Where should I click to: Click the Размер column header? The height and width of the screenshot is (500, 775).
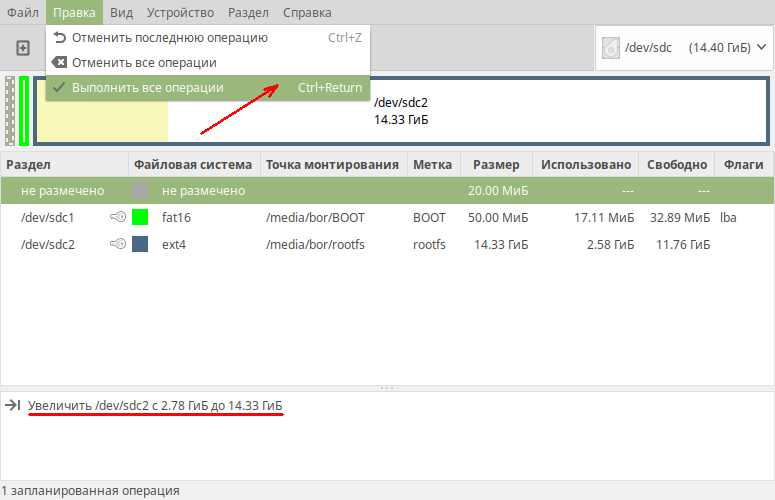click(x=496, y=165)
